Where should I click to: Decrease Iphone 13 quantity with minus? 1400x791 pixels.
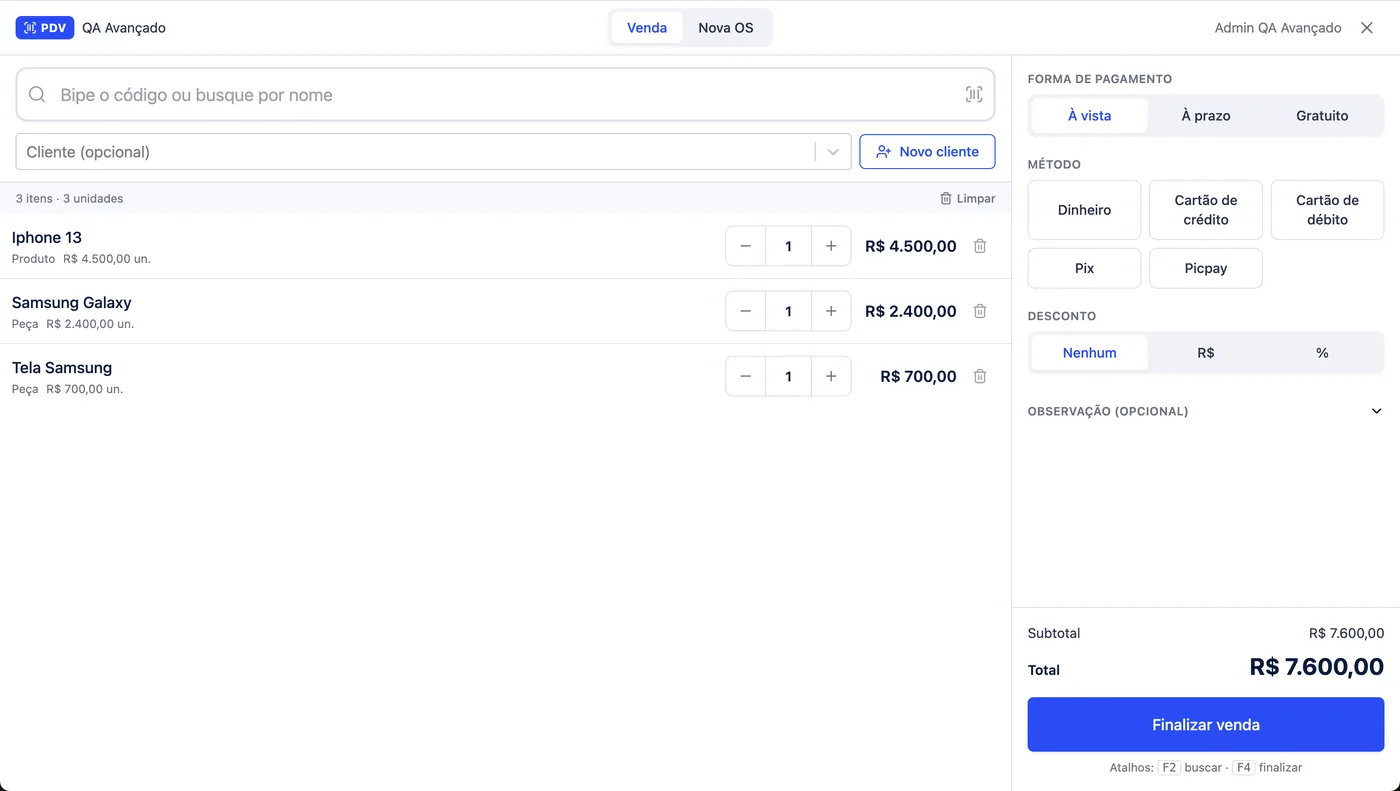[746, 246]
